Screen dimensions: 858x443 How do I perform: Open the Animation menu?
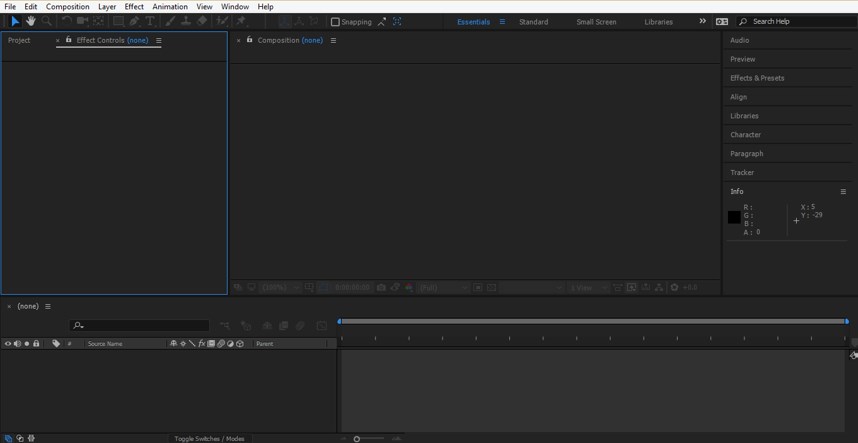pyautogui.click(x=170, y=7)
